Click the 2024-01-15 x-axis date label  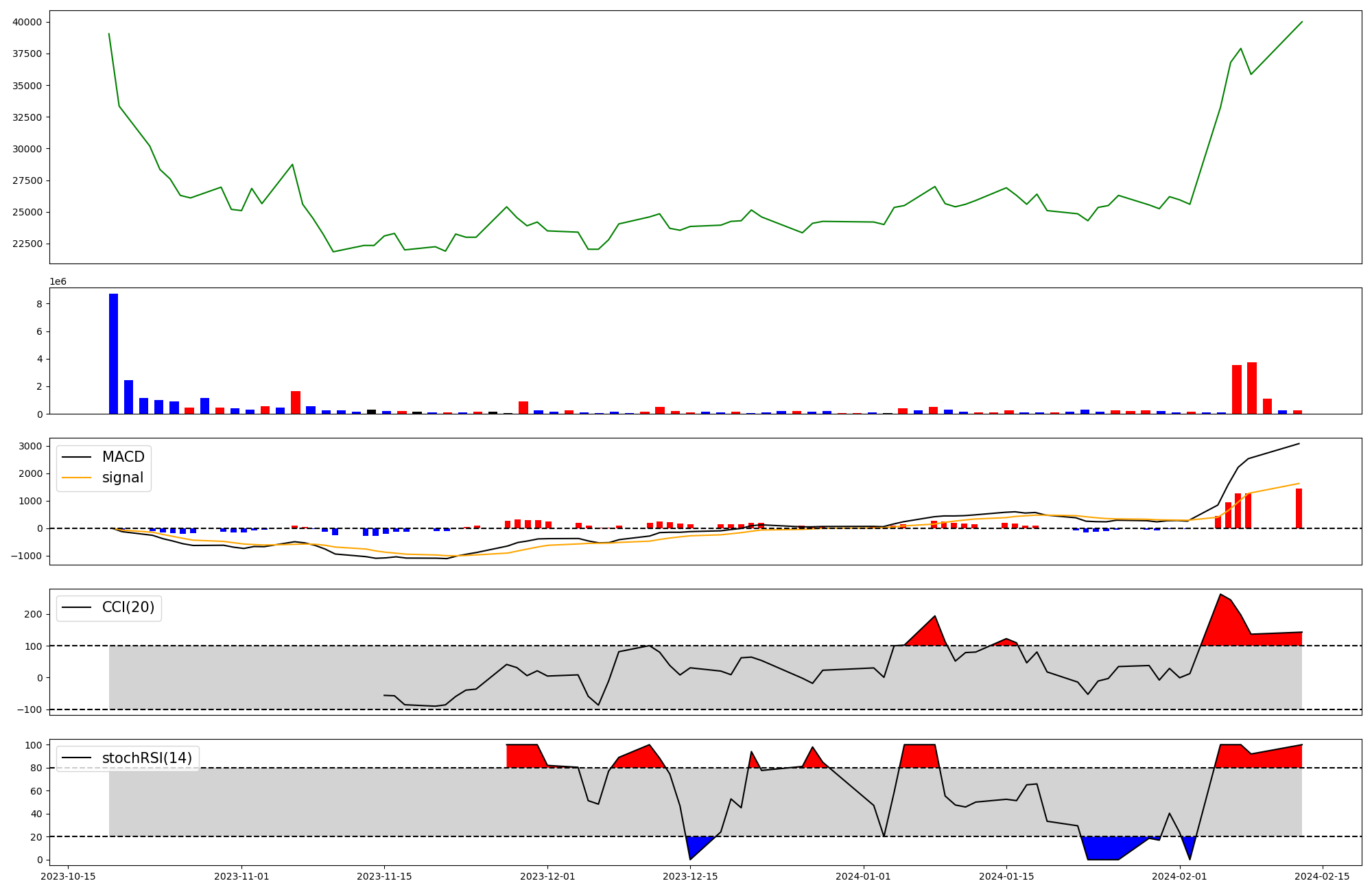1006,876
